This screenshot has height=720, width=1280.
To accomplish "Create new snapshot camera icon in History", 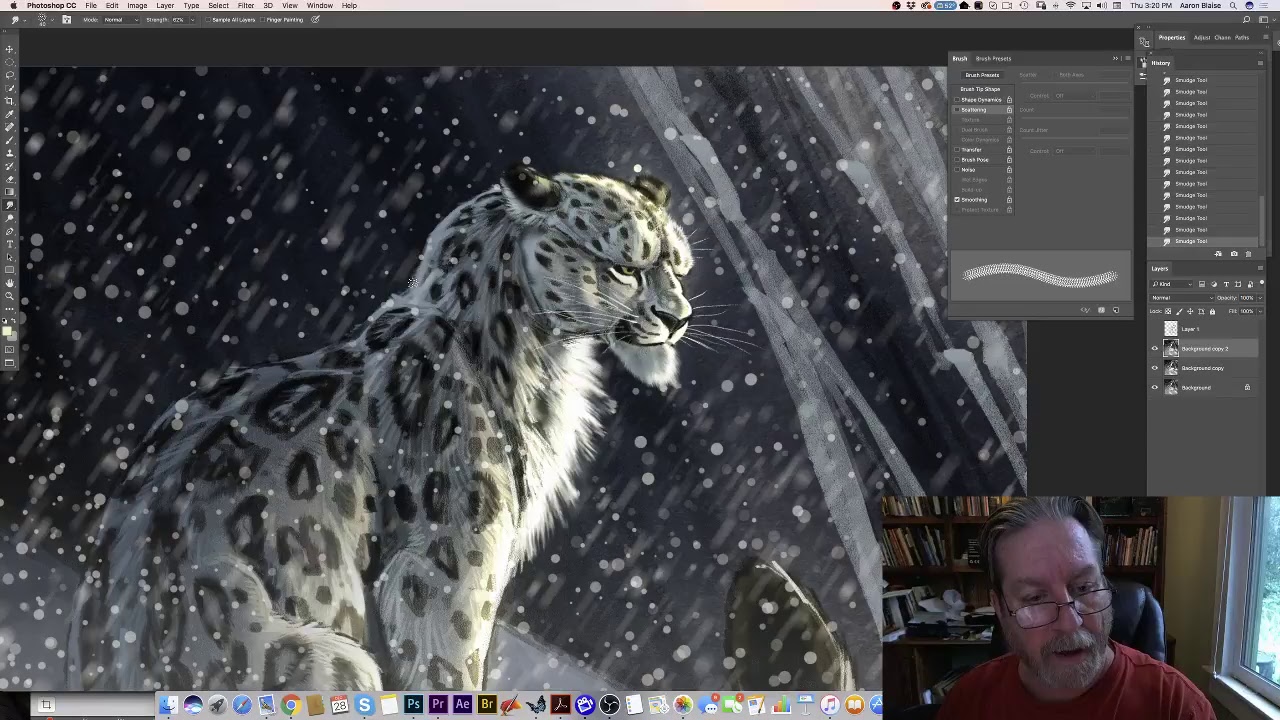I will pos(1234,254).
